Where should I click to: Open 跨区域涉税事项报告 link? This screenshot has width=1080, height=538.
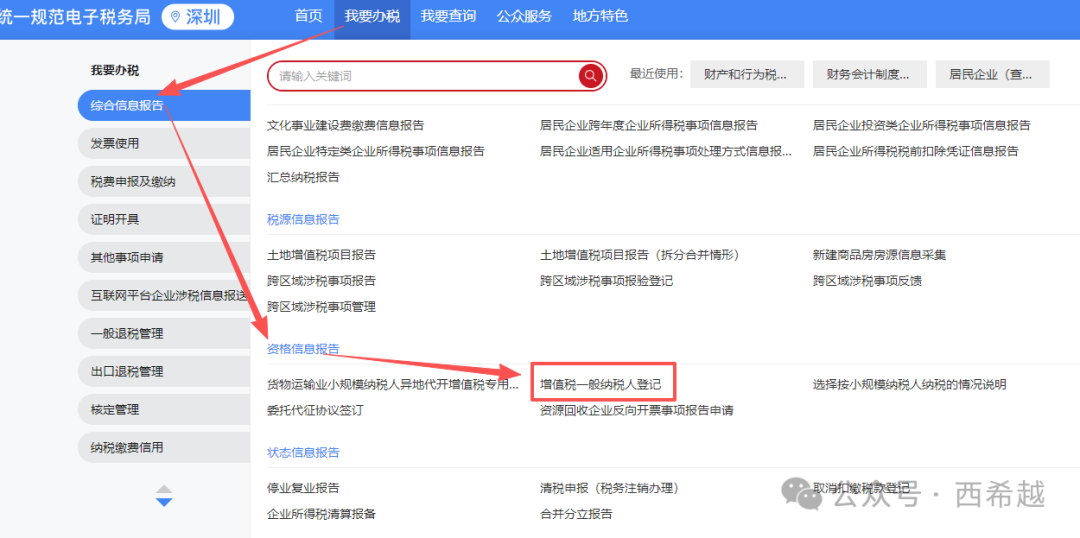(322, 281)
